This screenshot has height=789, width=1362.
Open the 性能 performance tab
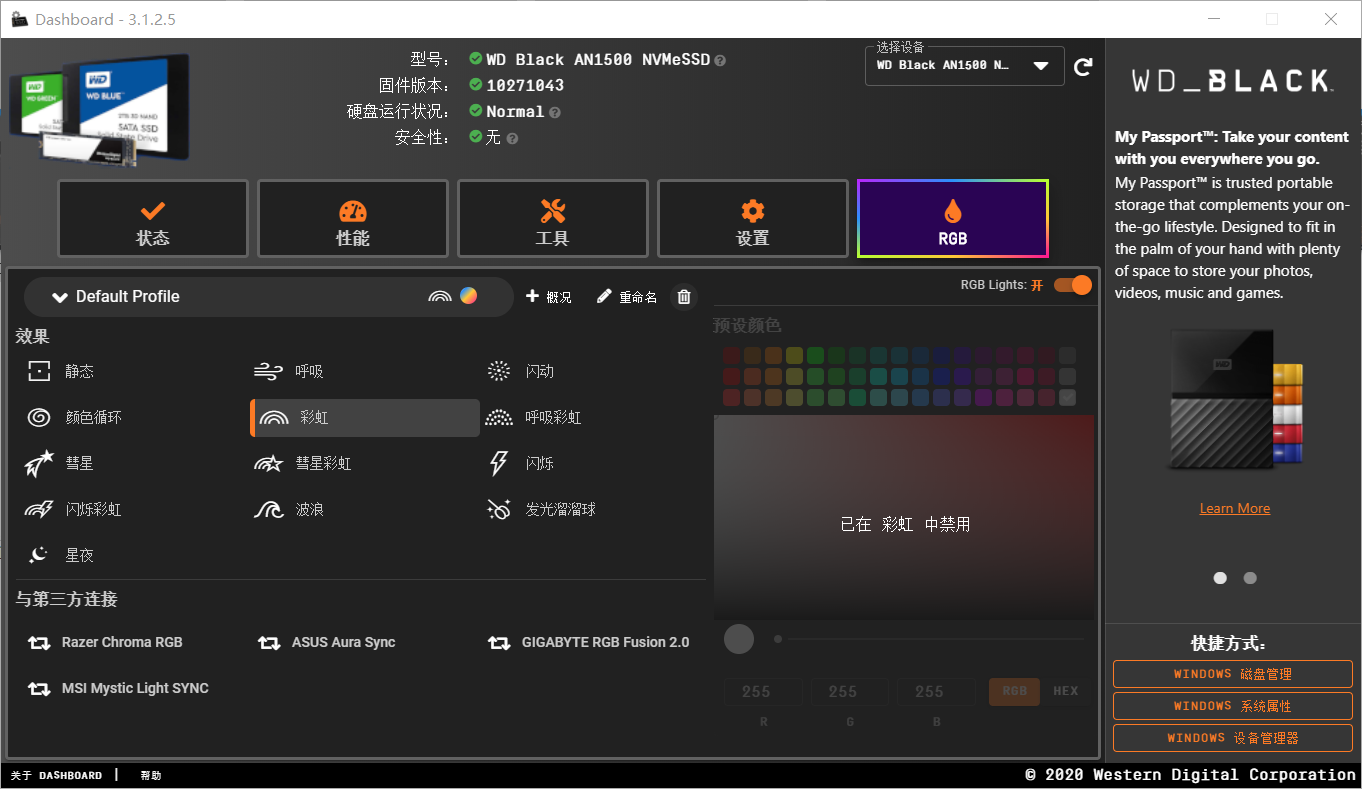pos(353,219)
